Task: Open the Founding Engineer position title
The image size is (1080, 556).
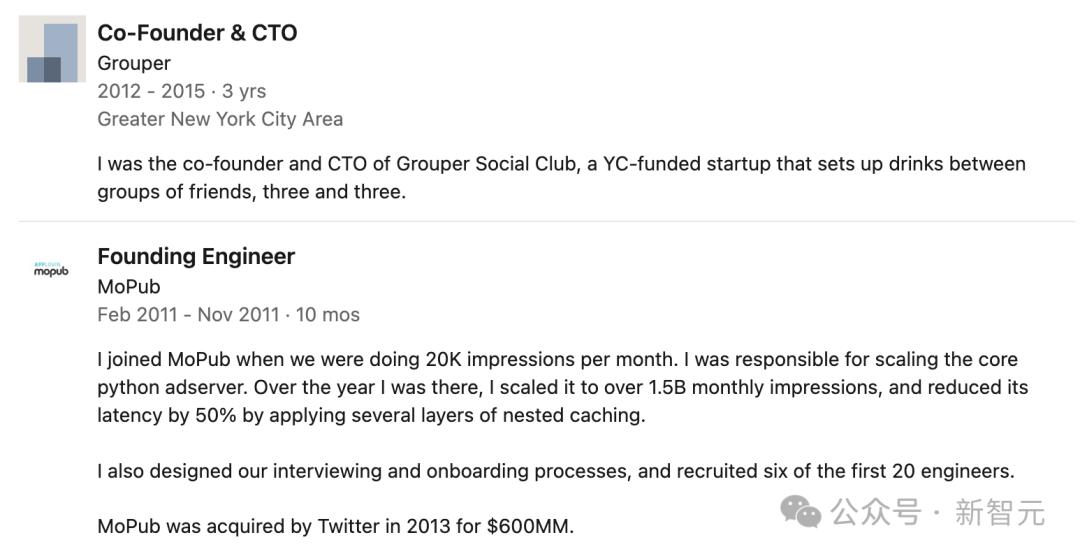Action: pyautogui.click(x=196, y=257)
